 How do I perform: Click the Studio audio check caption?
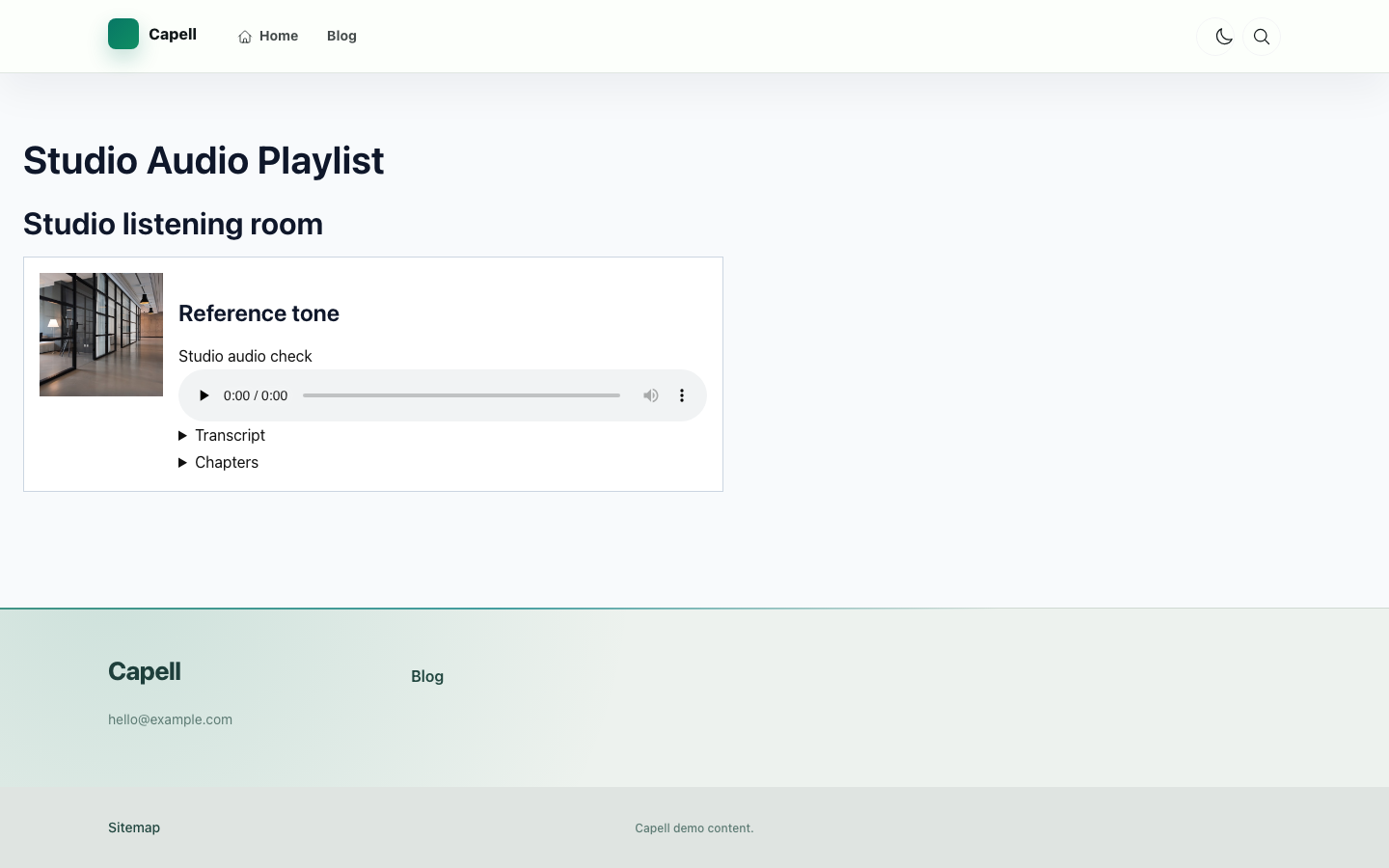(245, 356)
